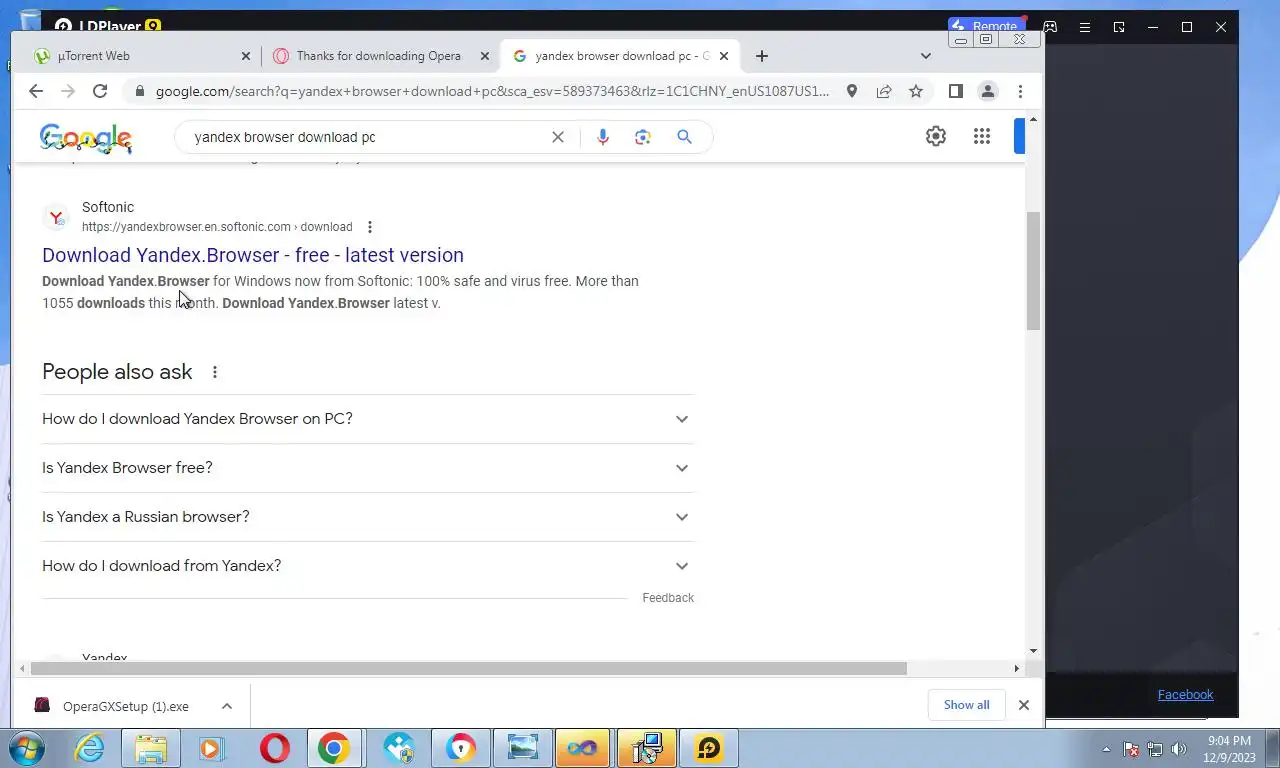Screen dimensions: 1280x768
Task: Click the volume tray icon
Action: [1179, 749]
